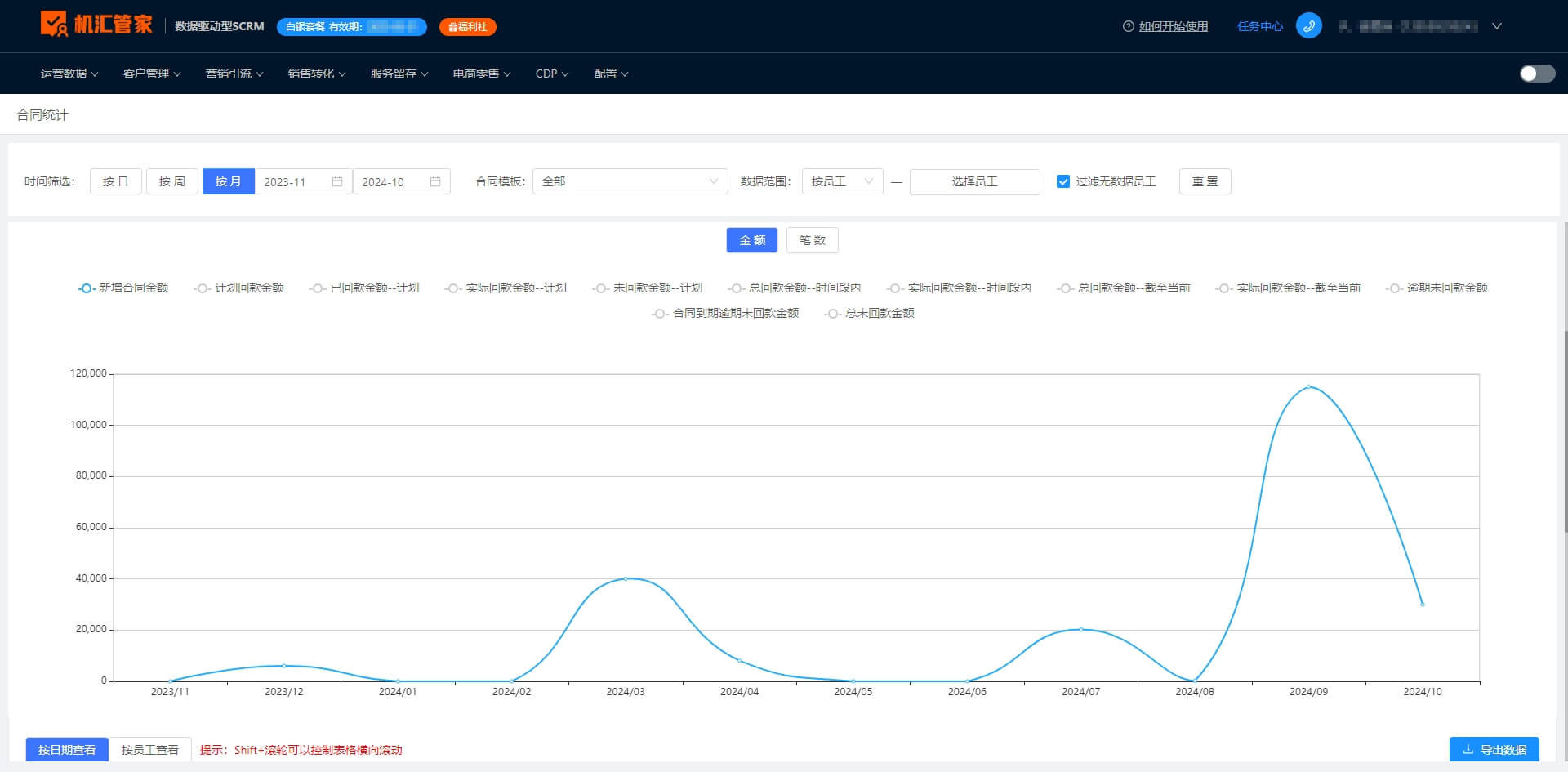This screenshot has height=772, width=1568.
Task: Click the blue phone call icon
Action: 1308,25
